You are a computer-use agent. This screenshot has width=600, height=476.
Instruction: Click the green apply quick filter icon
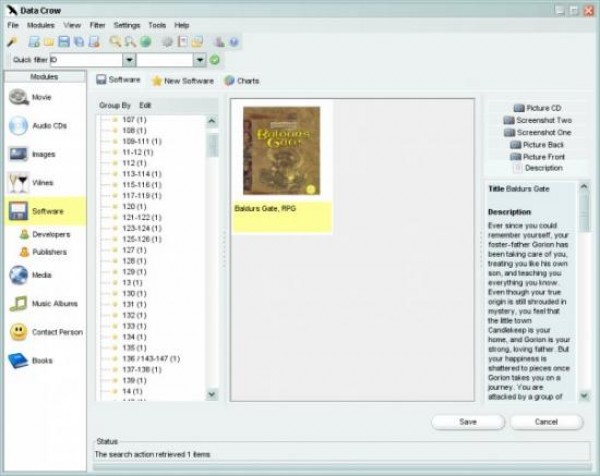coord(215,60)
